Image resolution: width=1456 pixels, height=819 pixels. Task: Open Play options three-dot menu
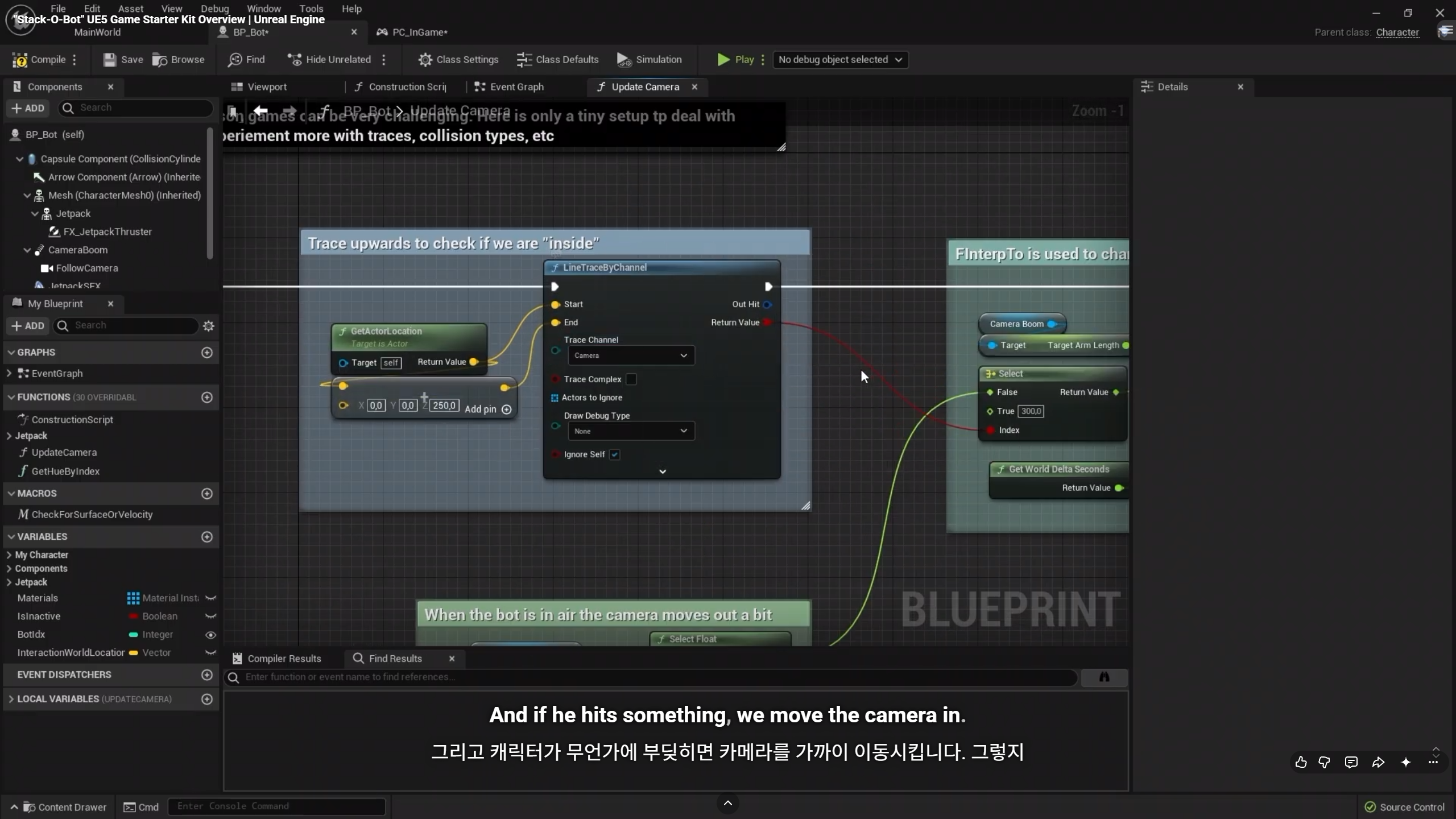763,60
